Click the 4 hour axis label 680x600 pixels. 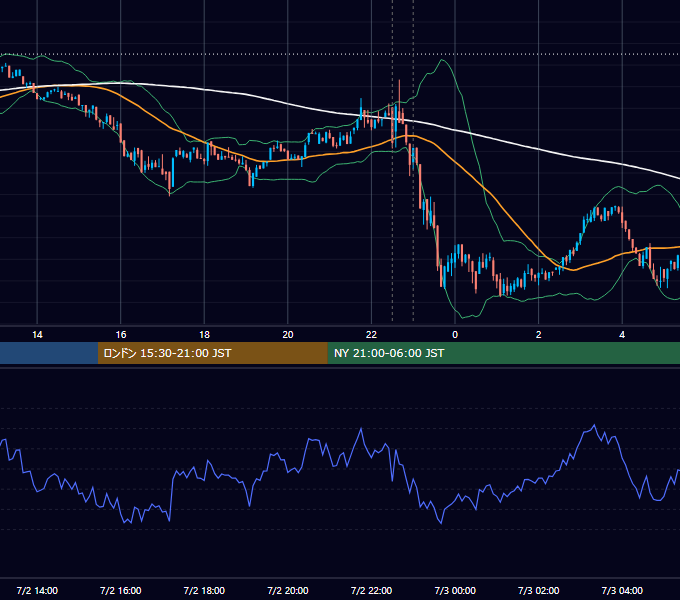(622, 335)
